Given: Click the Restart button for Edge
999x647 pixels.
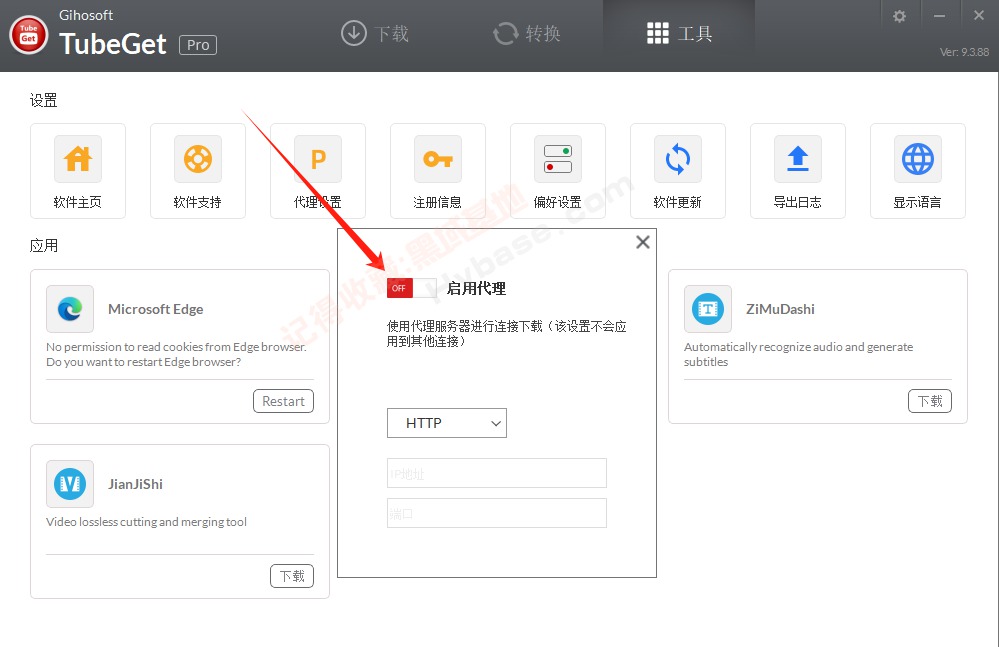Looking at the screenshot, I should pos(284,401).
